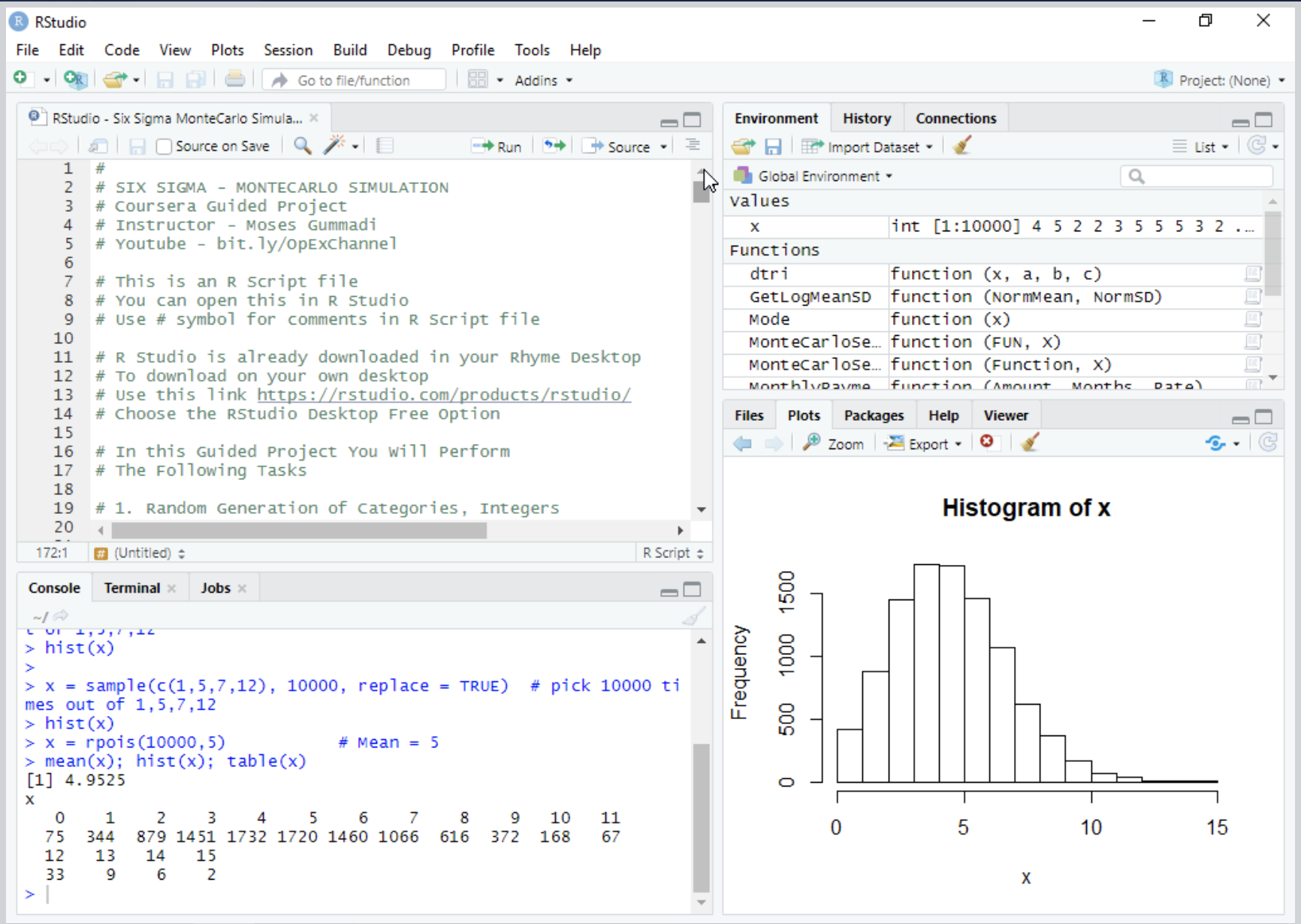Print the current document
Screen dimensions: 1301x924
click(x=235, y=79)
